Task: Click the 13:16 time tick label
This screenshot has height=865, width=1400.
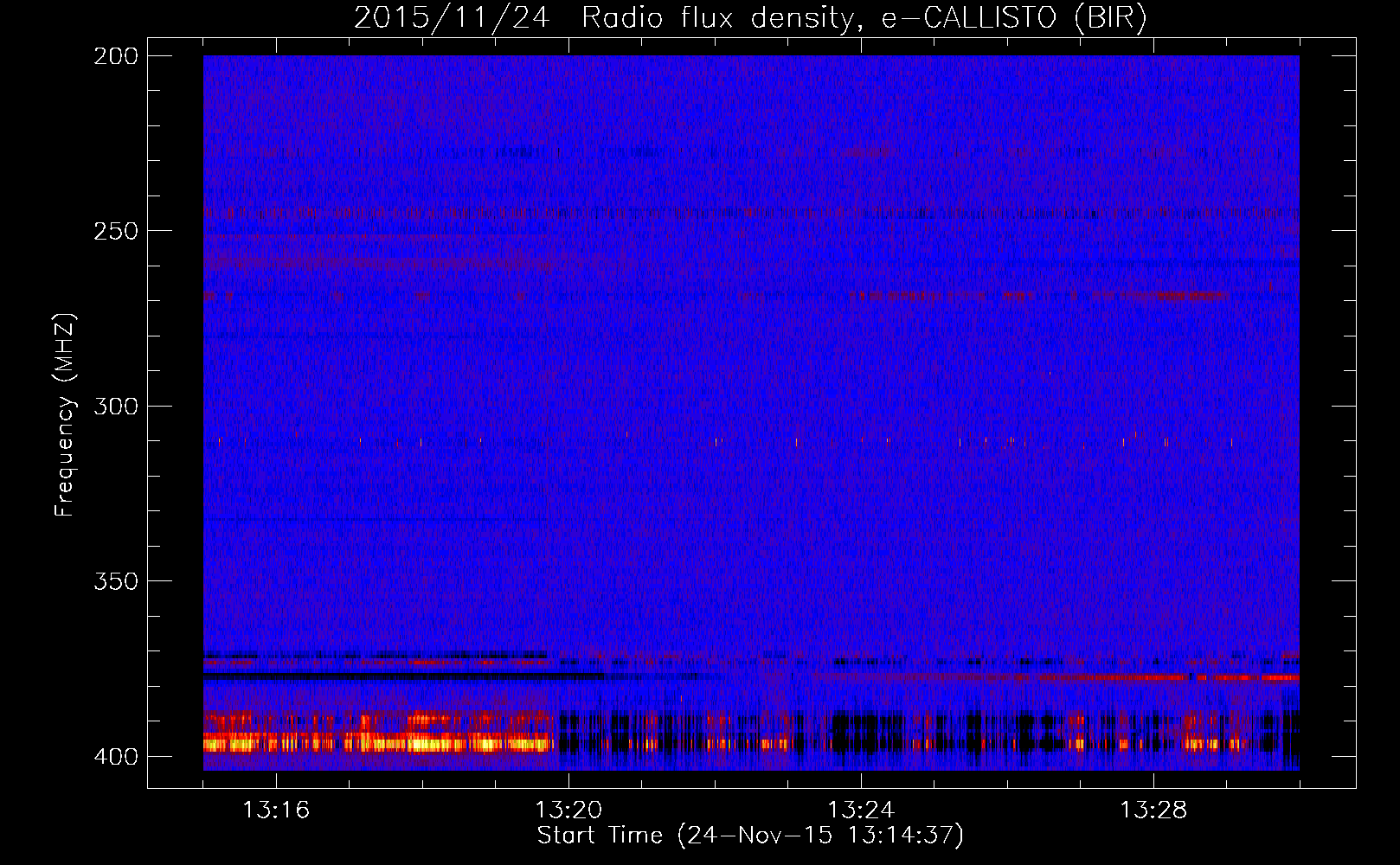Action: 276,811
